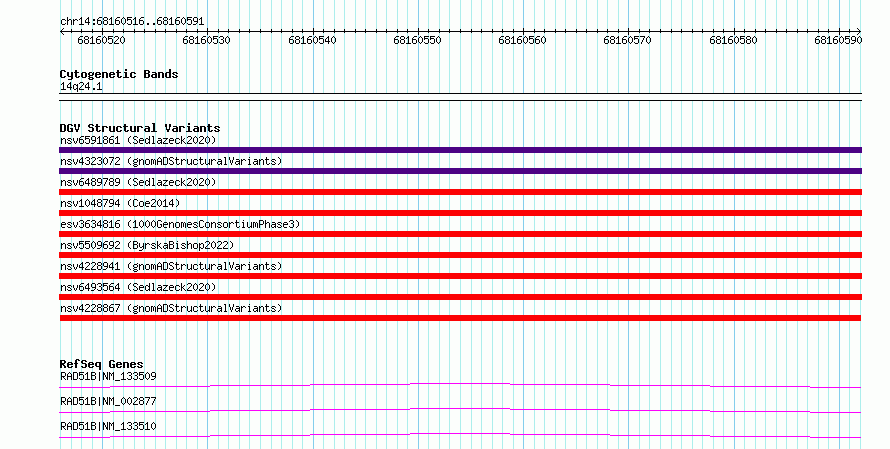Click ruler position 68160540
890x449 pixels.
312,40
